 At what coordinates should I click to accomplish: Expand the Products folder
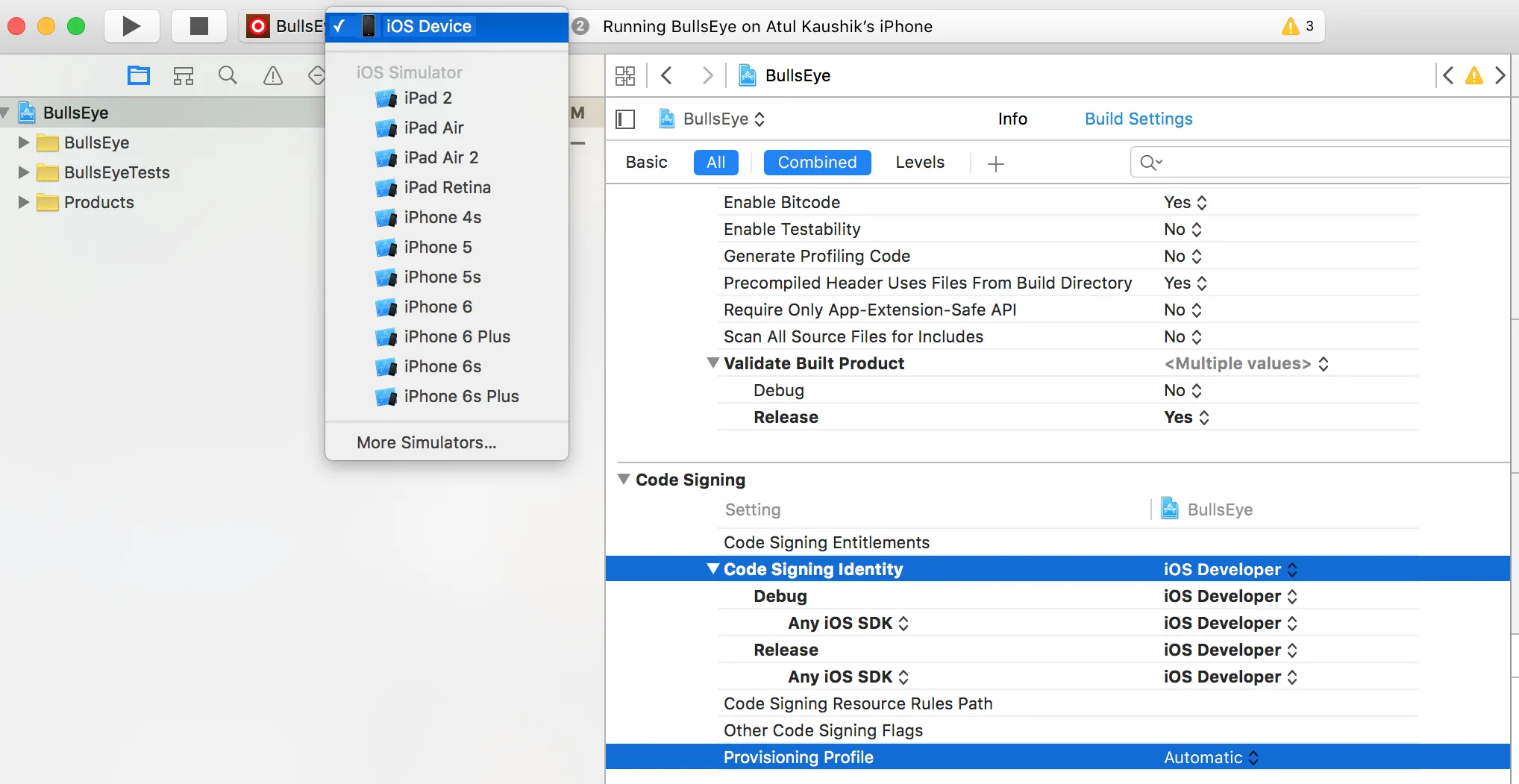pyautogui.click(x=24, y=202)
